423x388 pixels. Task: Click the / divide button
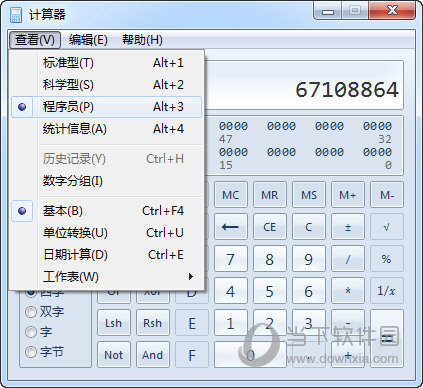348,259
